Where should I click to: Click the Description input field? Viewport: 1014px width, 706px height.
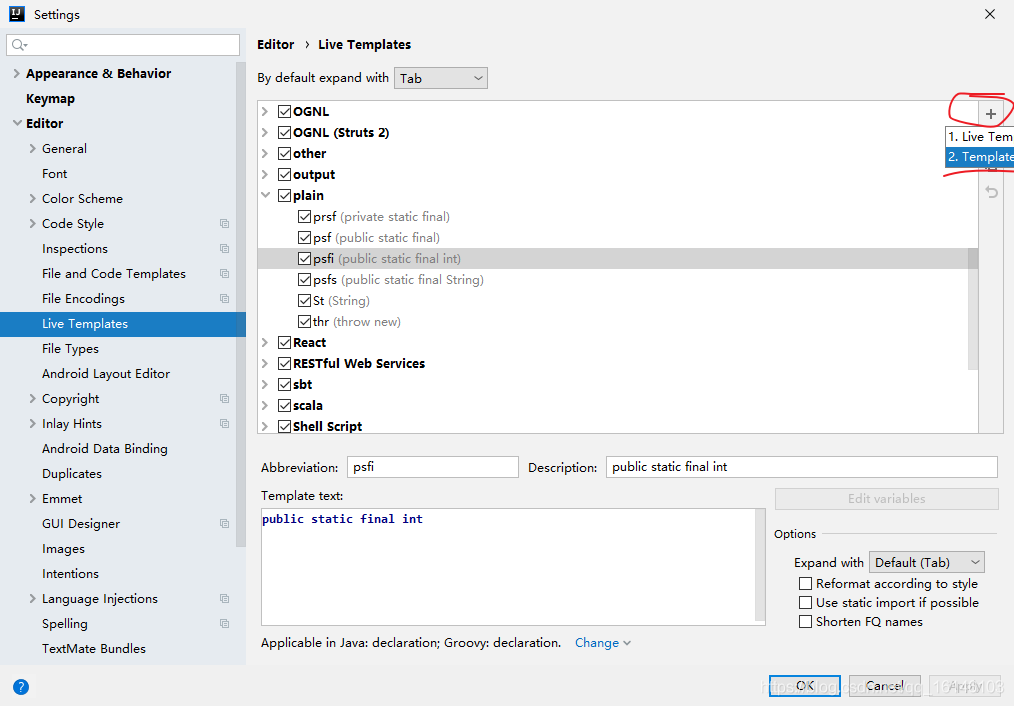coord(801,467)
